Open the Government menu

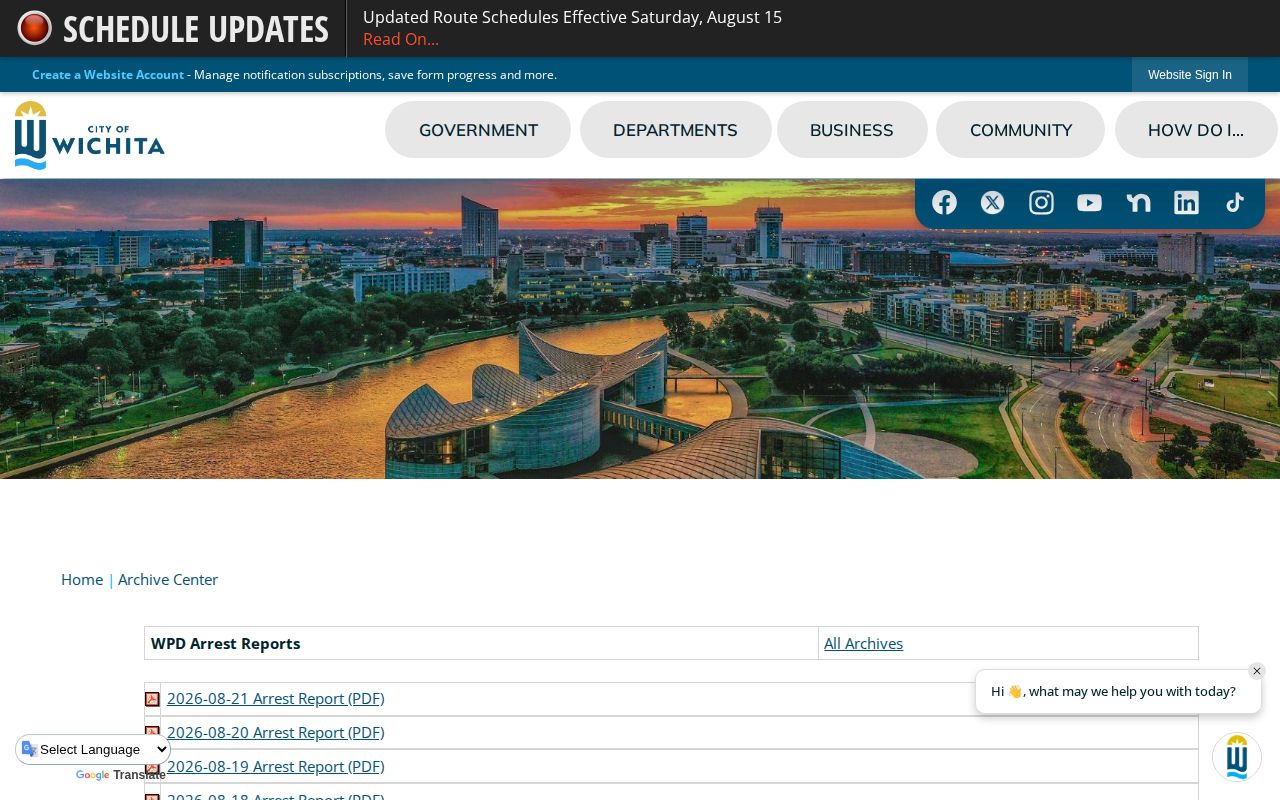[x=478, y=130]
